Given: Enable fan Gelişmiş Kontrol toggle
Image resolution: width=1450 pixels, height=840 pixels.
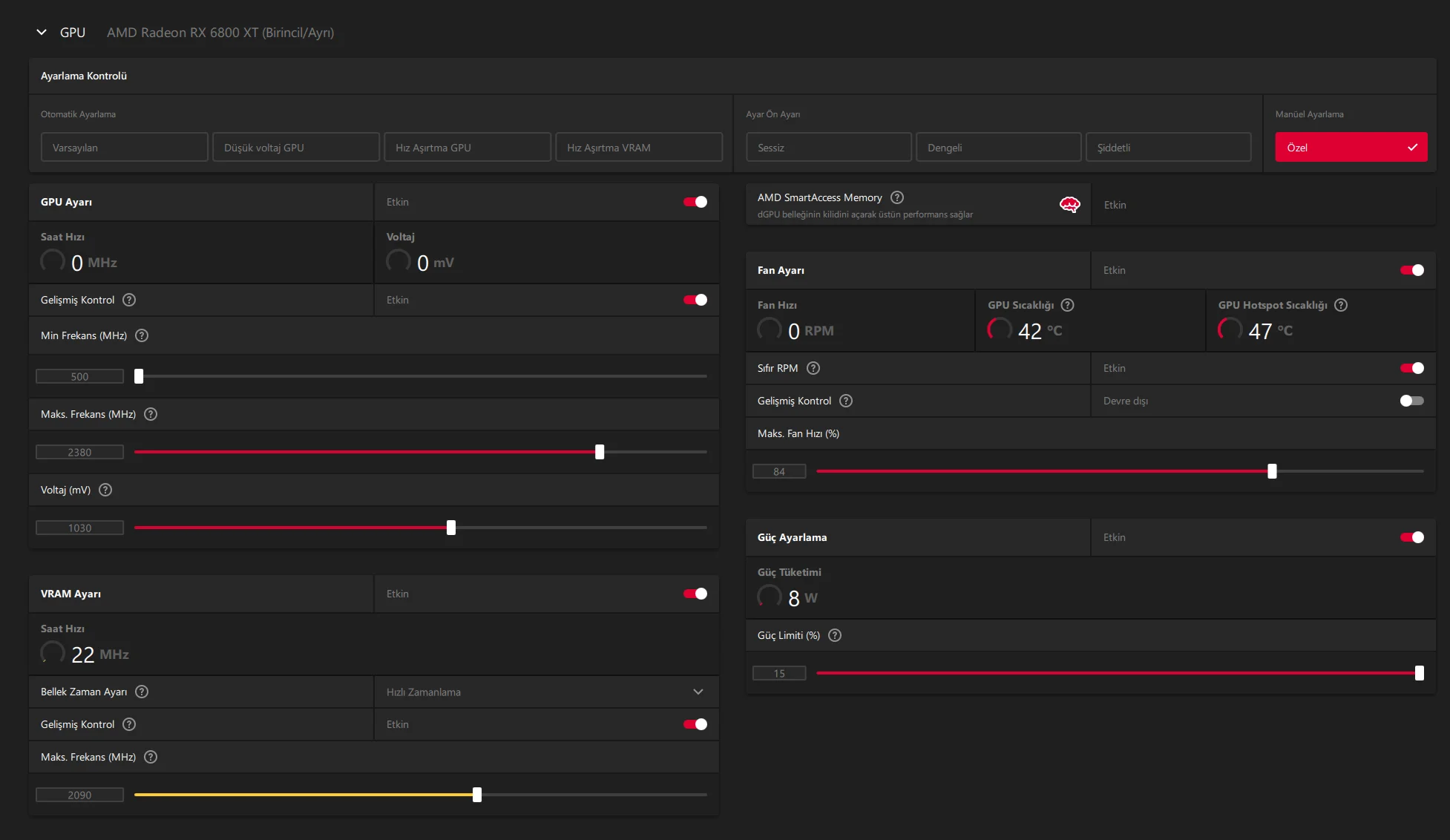Looking at the screenshot, I should pyautogui.click(x=1411, y=401).
